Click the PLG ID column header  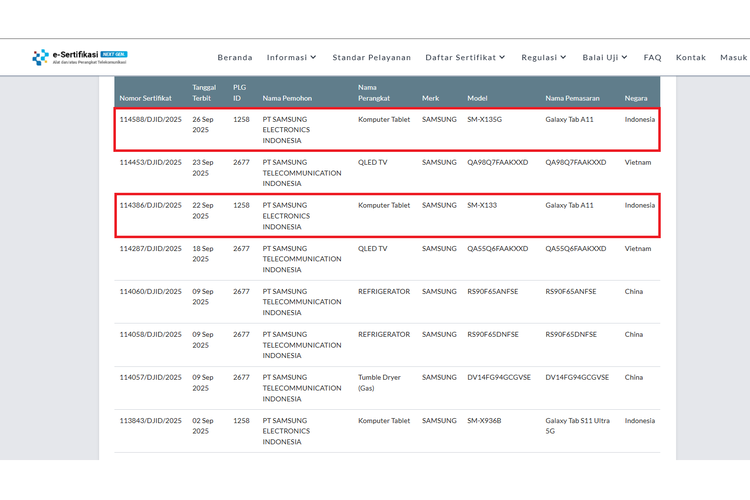pos(239,93)
